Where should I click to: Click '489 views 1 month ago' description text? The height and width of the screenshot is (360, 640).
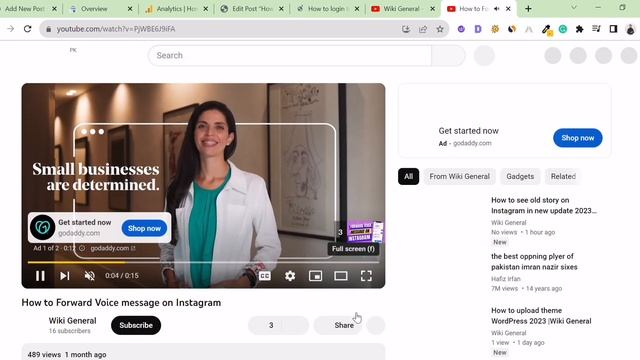pyautogui.click(x=67, y=355)
